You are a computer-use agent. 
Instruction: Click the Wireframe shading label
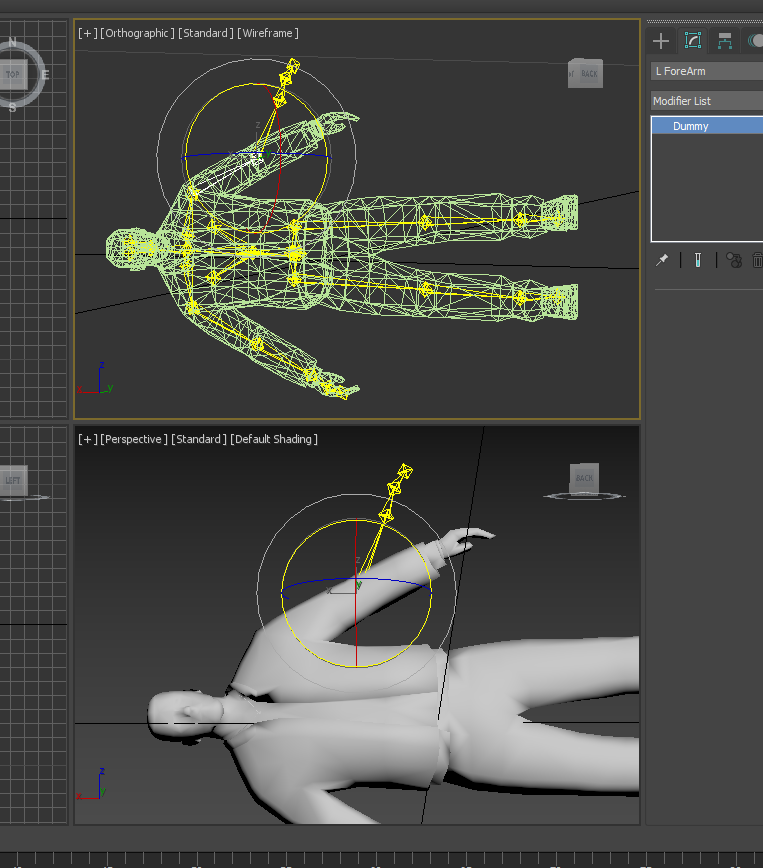[267, 33]
